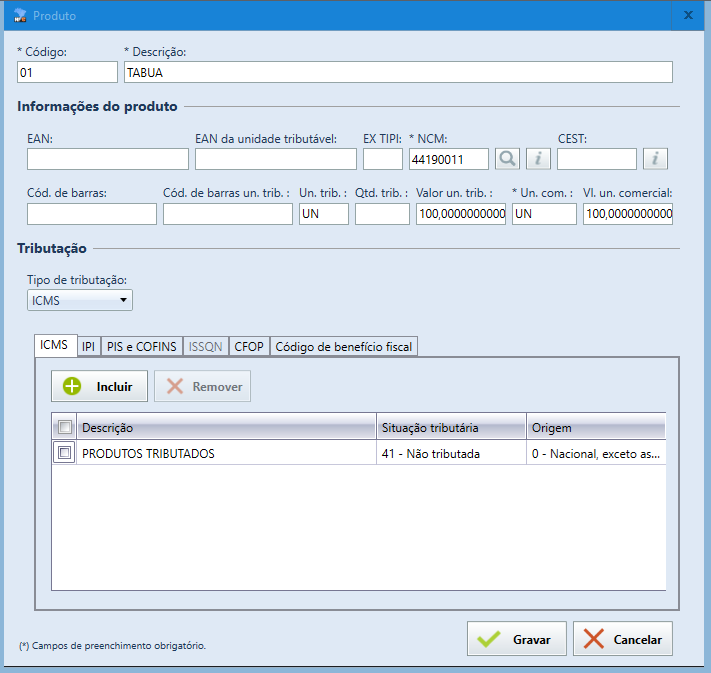Screen dimensions: 711x673
Task: Click the Descrição column header
Action: pos(226,427)
